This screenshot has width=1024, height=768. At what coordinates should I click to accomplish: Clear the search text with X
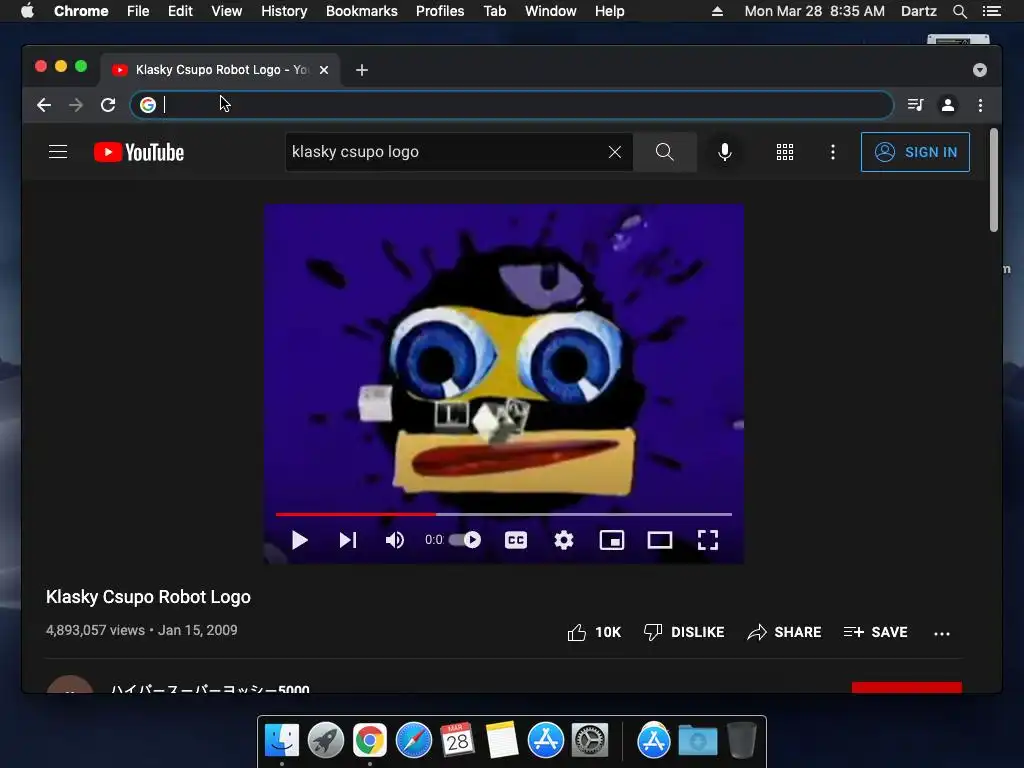click(615, 152)
